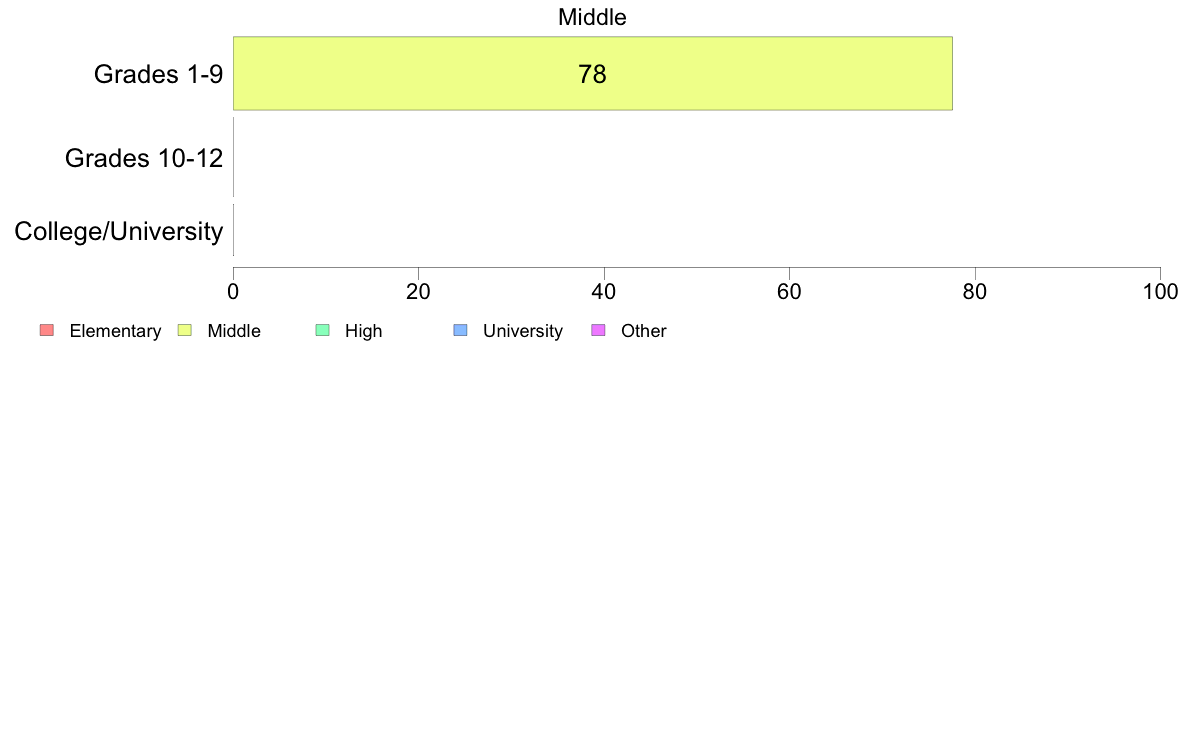Click the 0 tick label on x-axis
The height and width of the screenshot is (736, 1188).
point(233,291)
